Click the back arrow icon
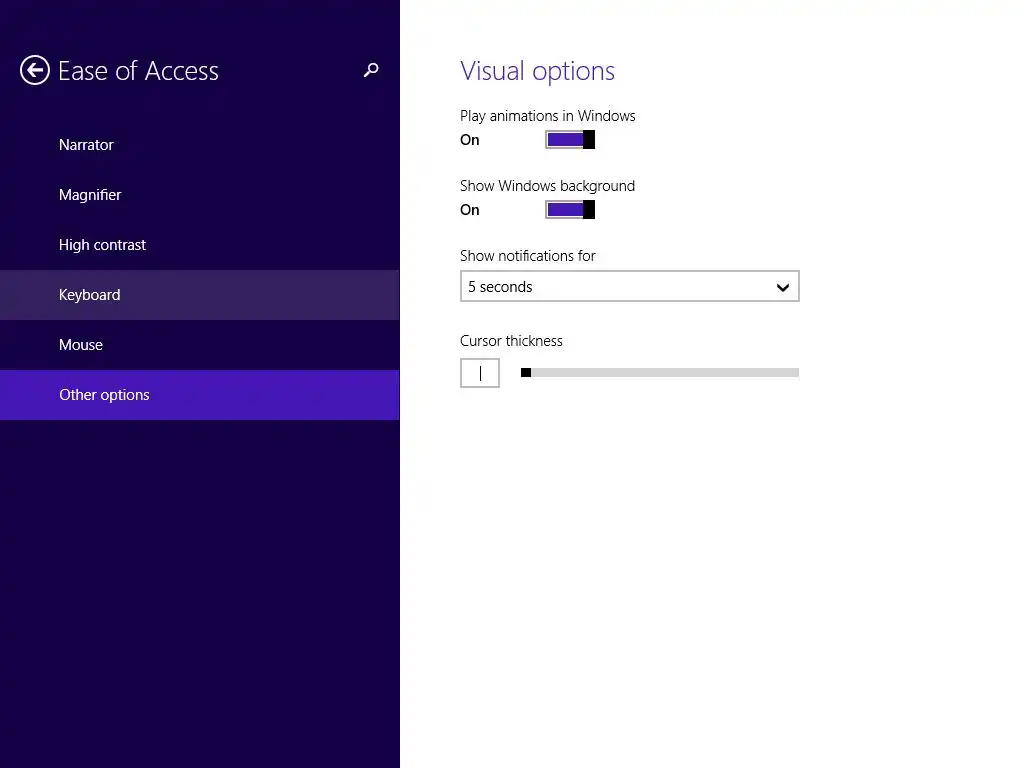This screenshot has width=1024, height=768. 35,70
